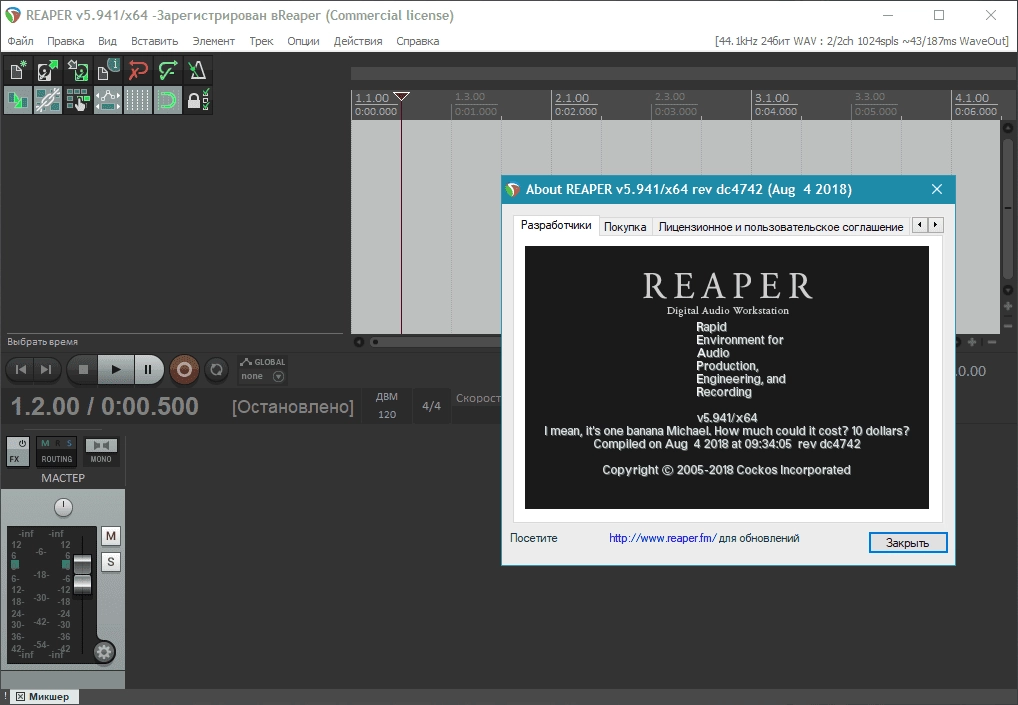Toggle master MONO button
Image resolution: width=1018 pixels, height=705 pixels.
(101, 451)
